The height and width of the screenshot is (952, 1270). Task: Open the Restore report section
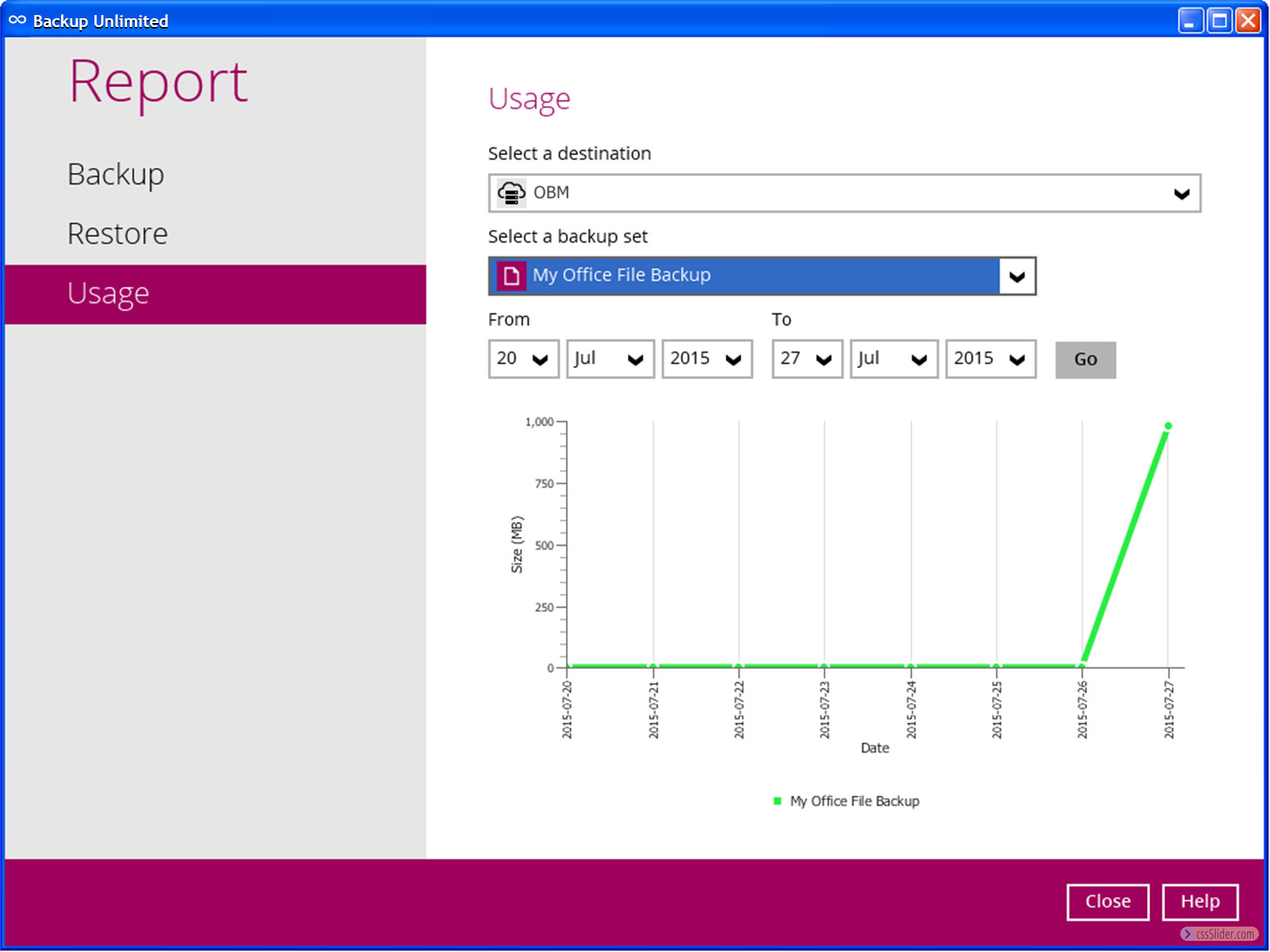117,234
